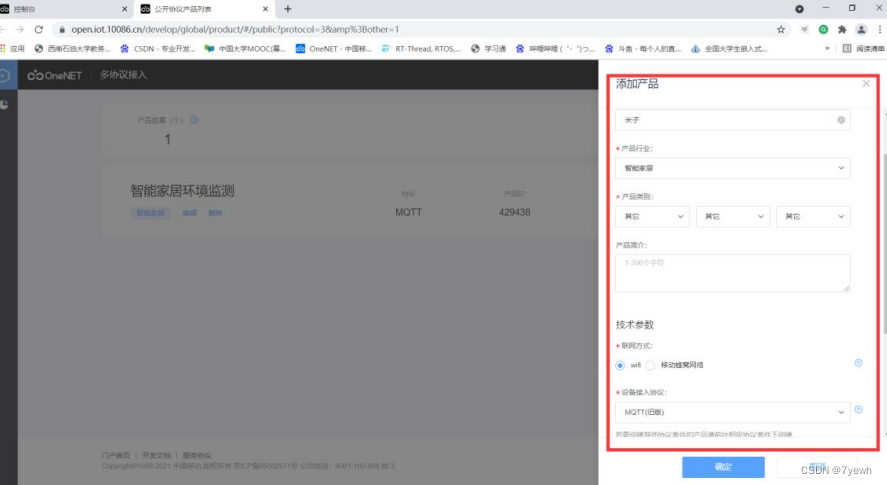
Task: Open a new browser tab
Action: [288, 9]
